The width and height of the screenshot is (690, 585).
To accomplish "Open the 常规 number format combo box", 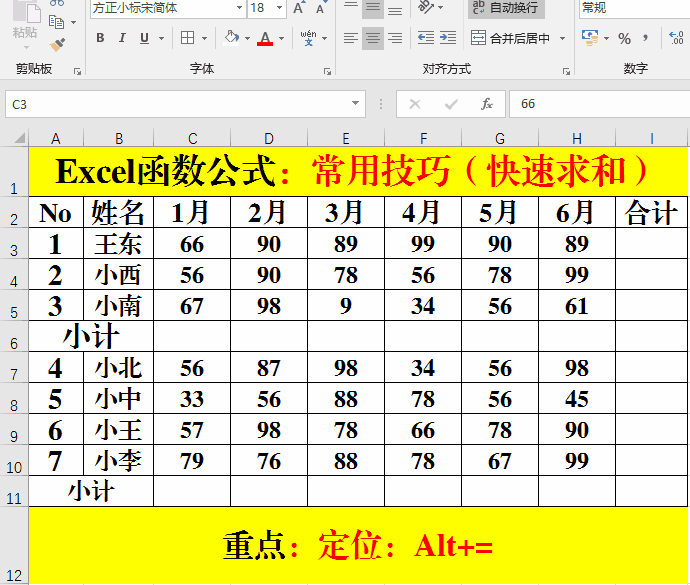I will point(634,8).
